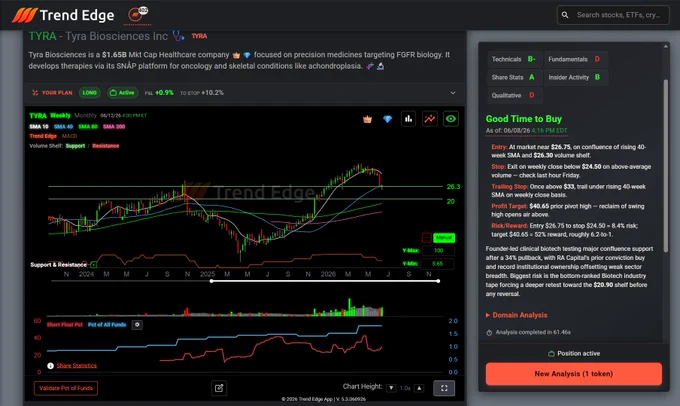Click the LONG position badge
Screen dimensions: 680x406
pos(90,93)
